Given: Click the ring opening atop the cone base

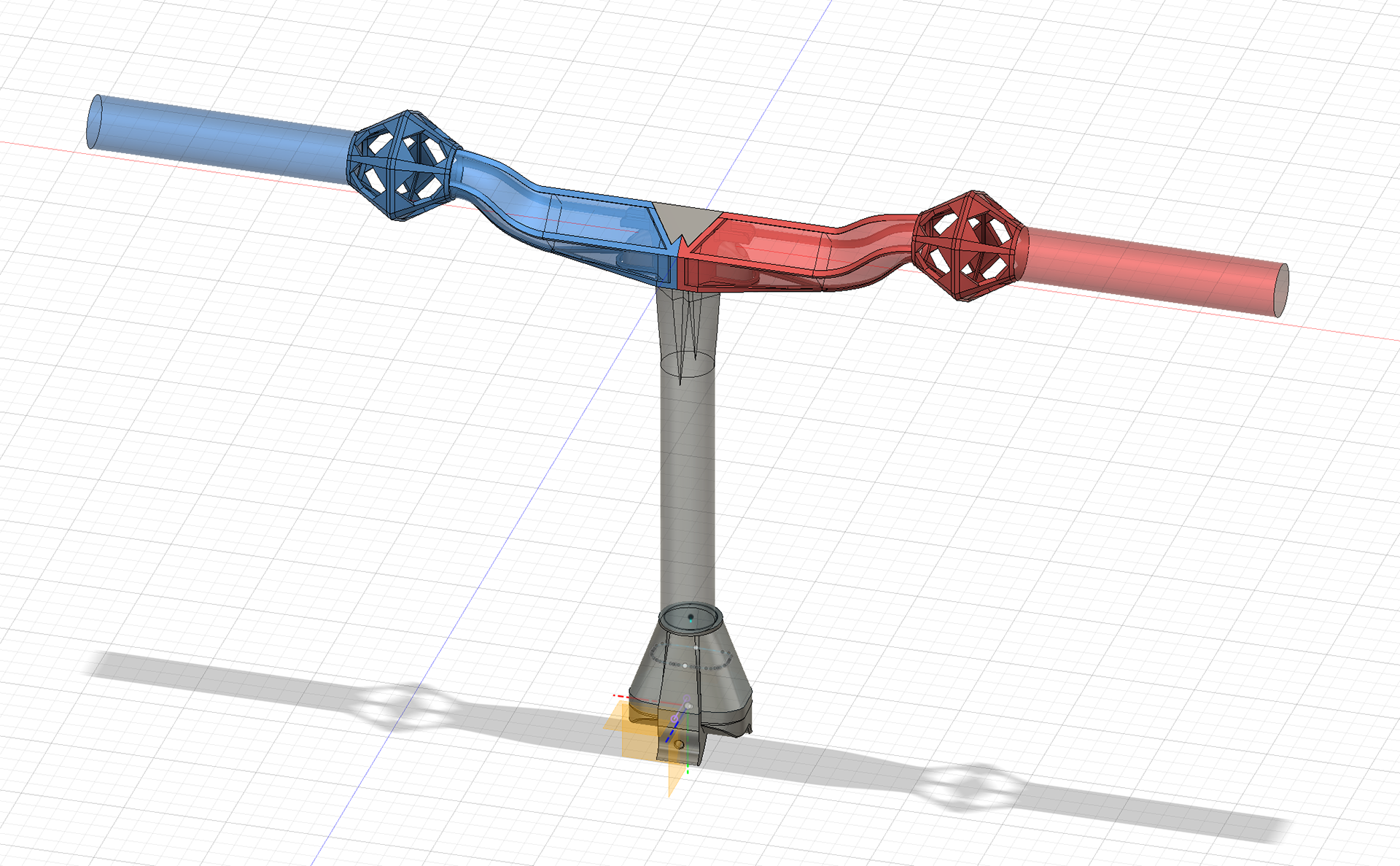Looking at the screenshot, I should (690, 618).
